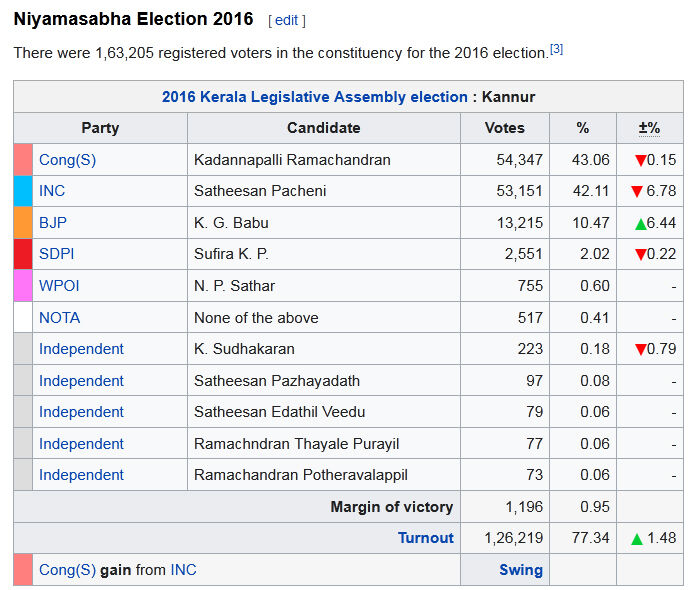Screen dimensions: 699x590
Task: Follow the SDPI party link
Action: [57, 254]
